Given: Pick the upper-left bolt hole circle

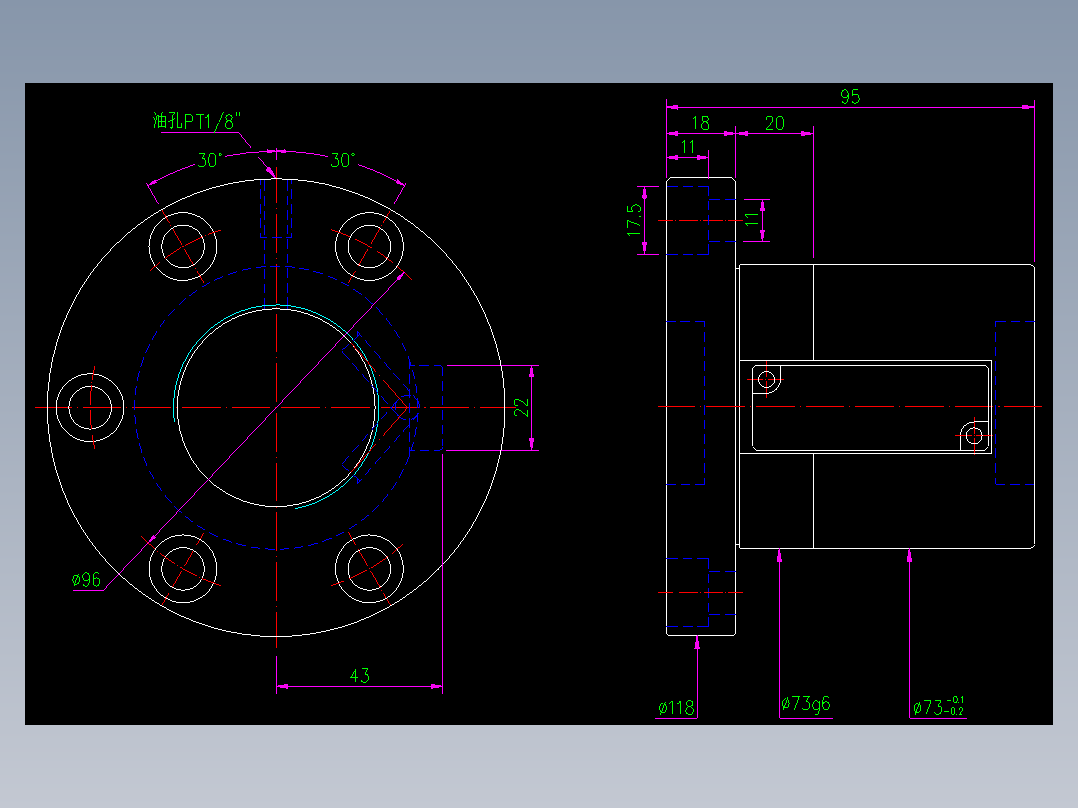Looking at the screenshot, I should (x=183, y=246).
